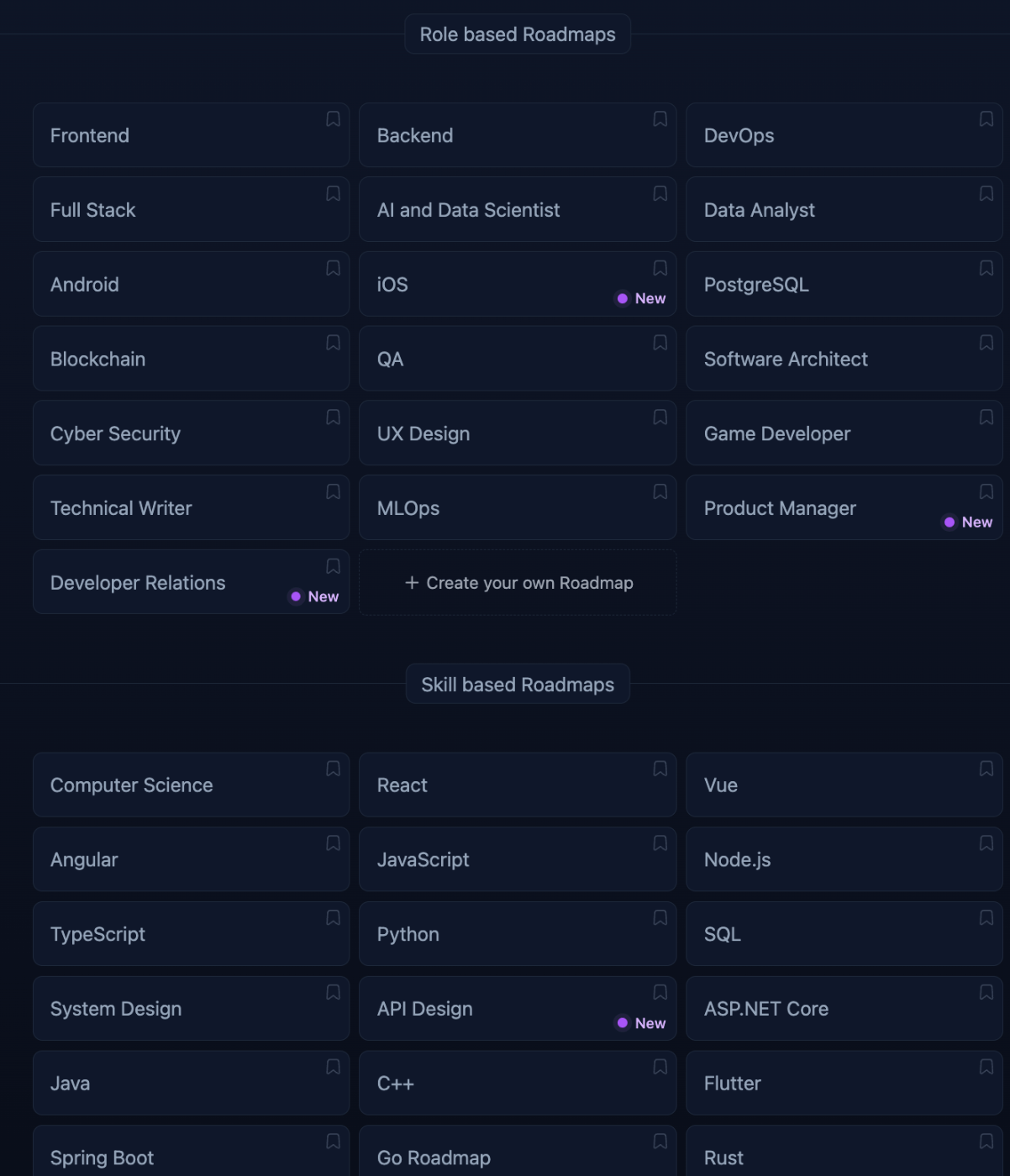Bookmark the Flutter roadmap
The width and height of the screenshot is (1010, 1176).
pos(986,1067)
